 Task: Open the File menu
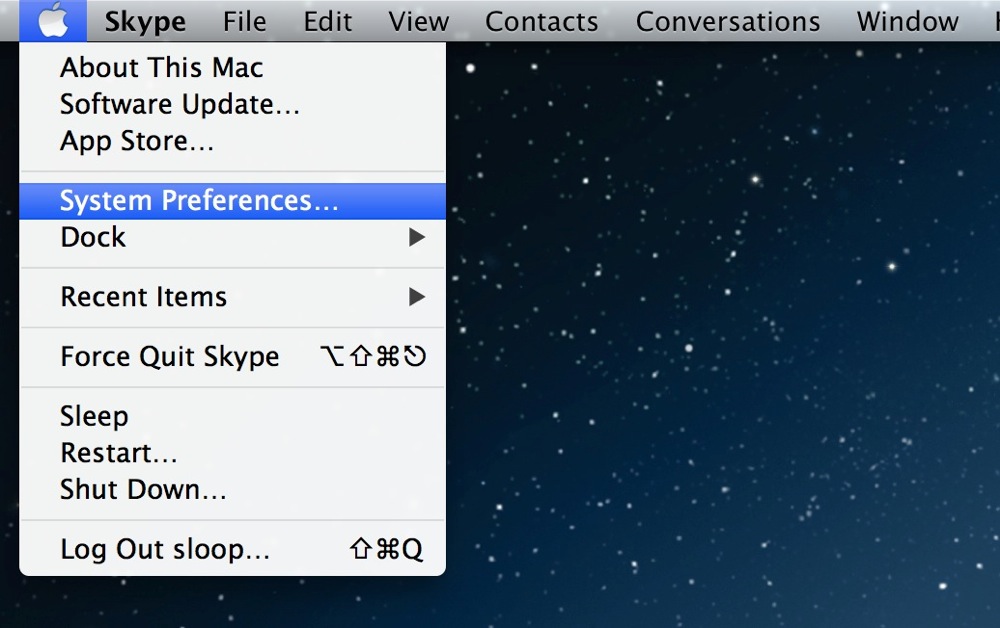[244, 22]
